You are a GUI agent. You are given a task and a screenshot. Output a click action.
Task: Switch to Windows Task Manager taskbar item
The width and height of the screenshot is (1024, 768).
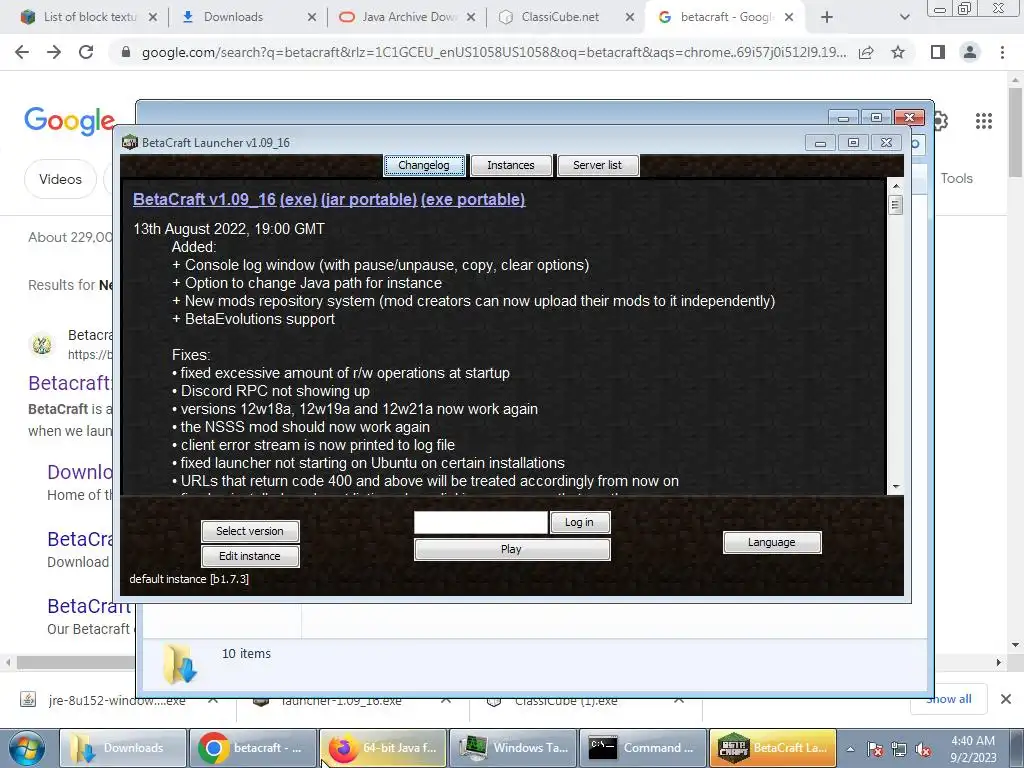pyautogui.click(x=513, y=748)
